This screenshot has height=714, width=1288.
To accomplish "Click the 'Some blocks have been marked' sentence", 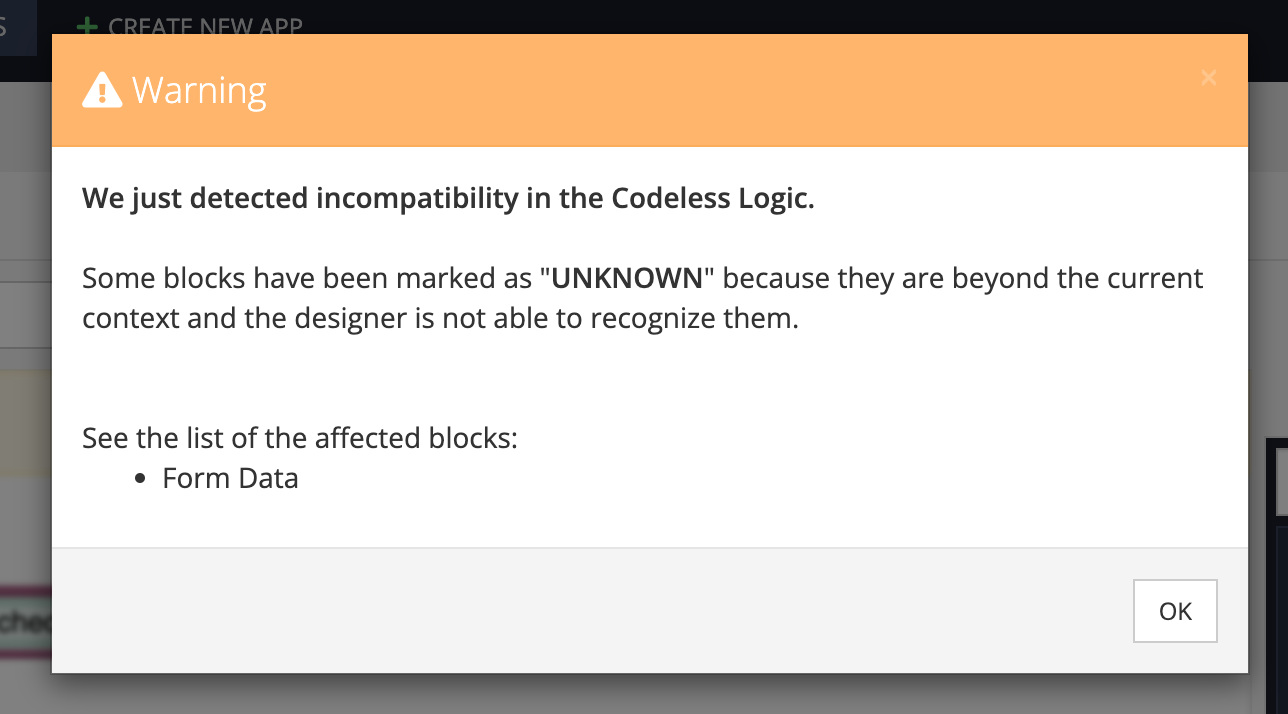I will pos(642,299).
